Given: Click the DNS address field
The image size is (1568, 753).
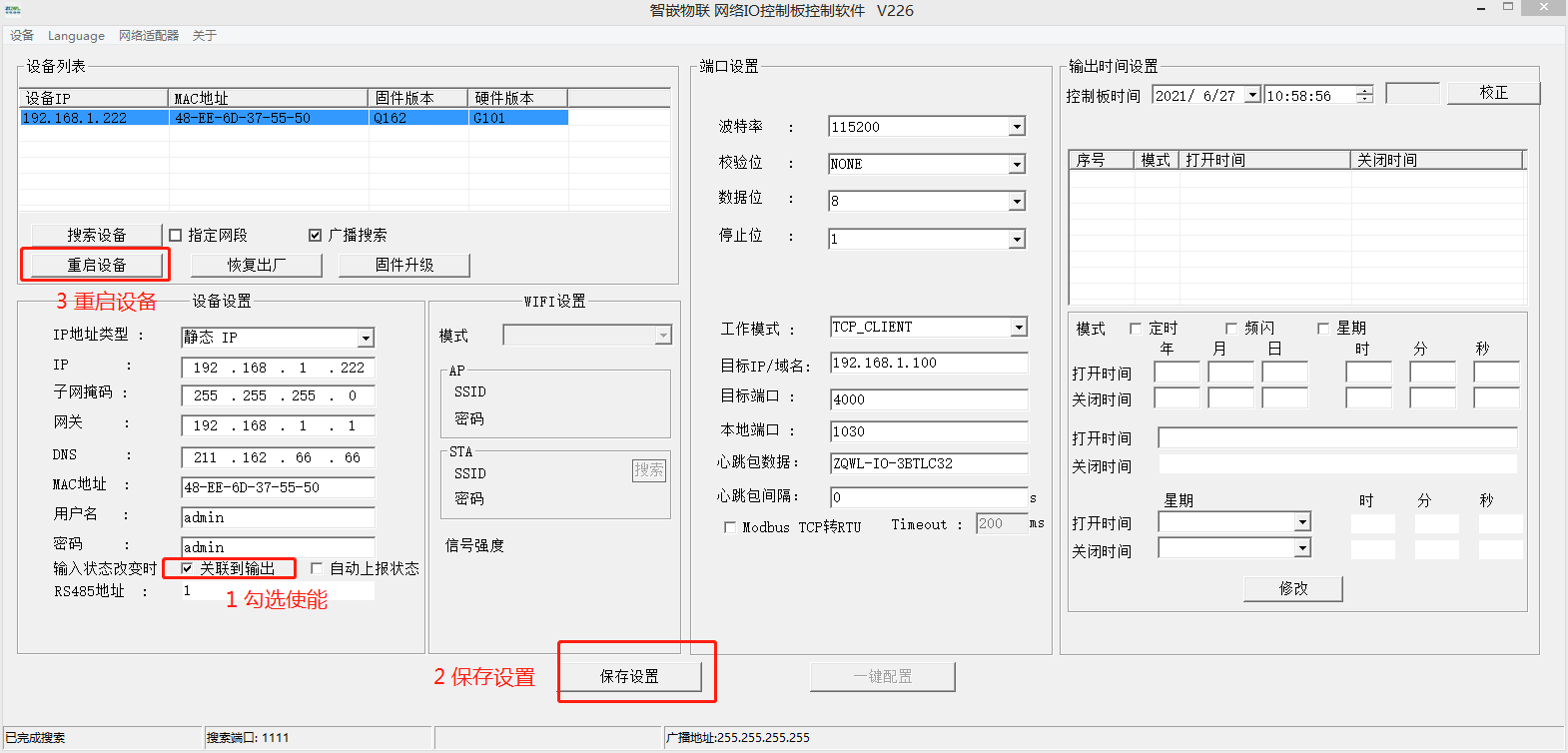Looking at the screenshot, I should pyautogui.click(x=279, y=457).
